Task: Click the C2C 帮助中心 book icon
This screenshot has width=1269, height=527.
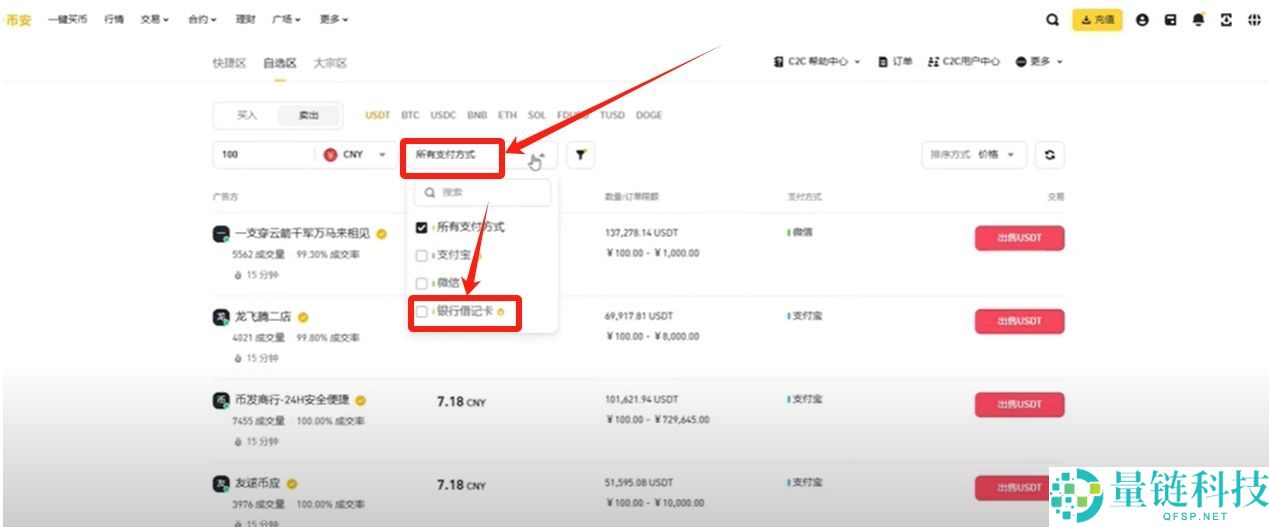Action: [779, 62]
